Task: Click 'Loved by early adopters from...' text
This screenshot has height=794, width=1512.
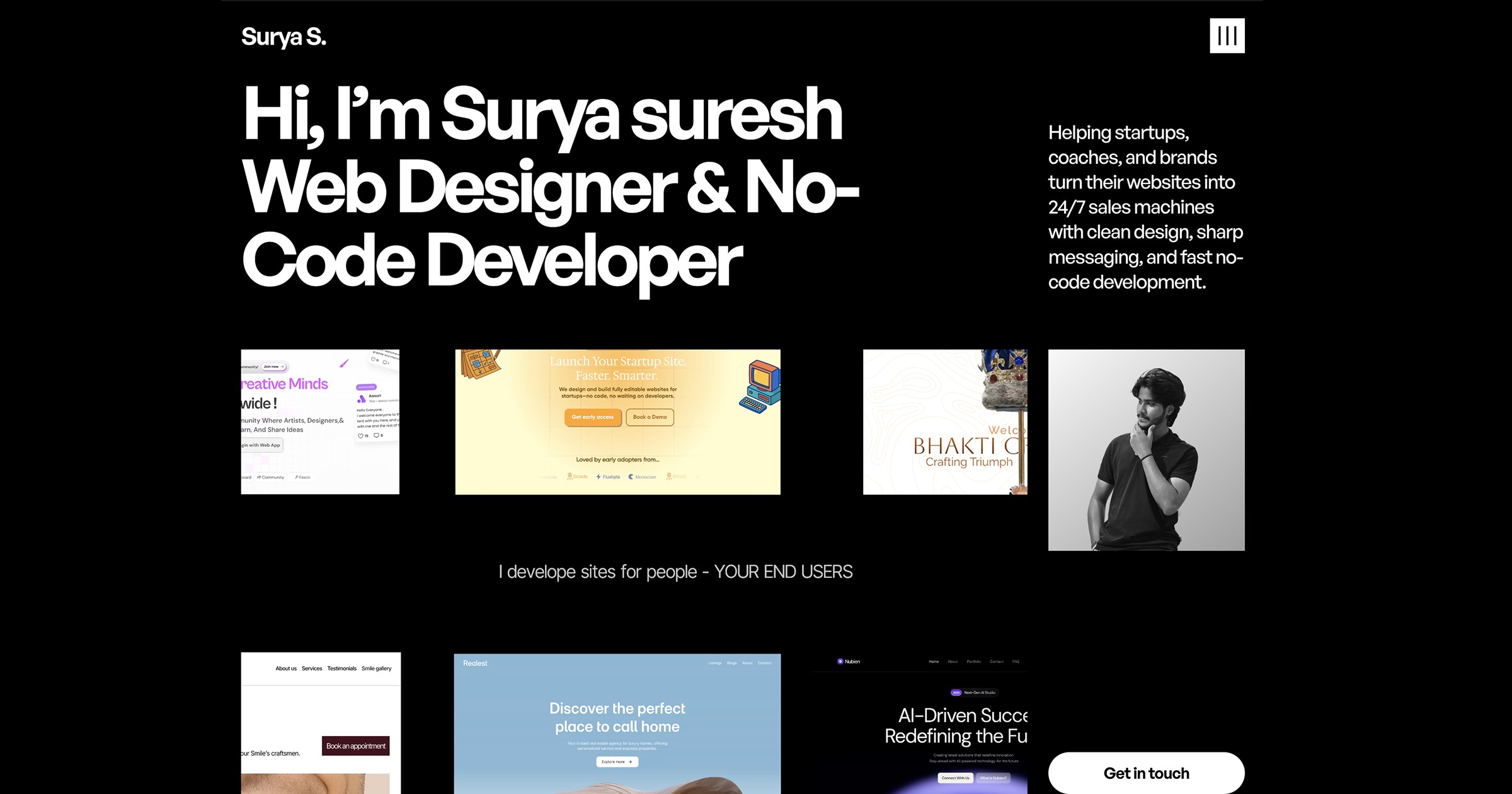Action: [617, 459]
